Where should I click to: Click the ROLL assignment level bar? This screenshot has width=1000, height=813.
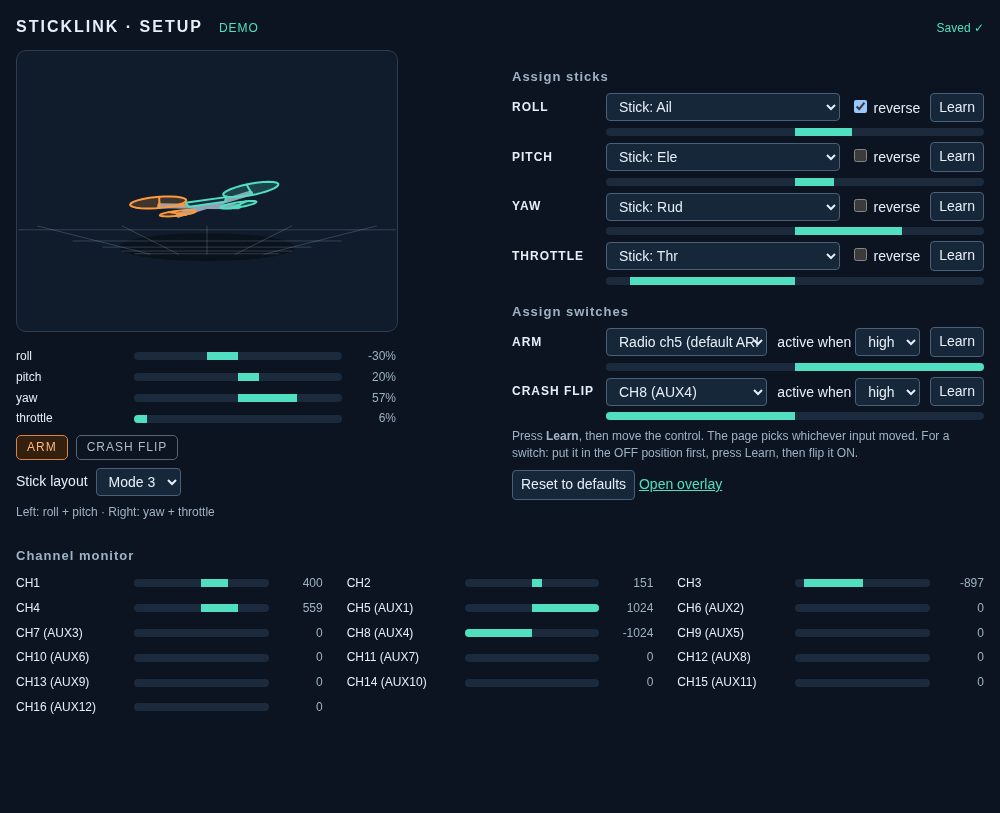[x=795, y=132]
